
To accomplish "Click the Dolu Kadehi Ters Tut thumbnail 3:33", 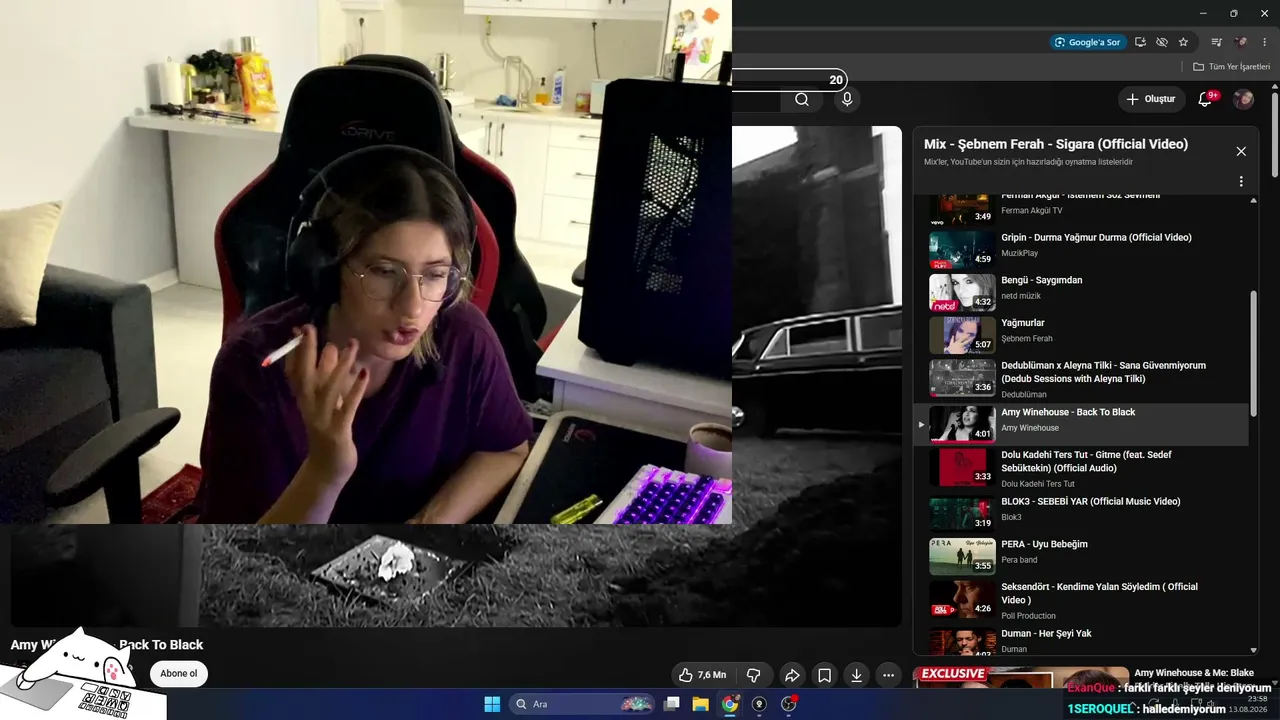I will pyautogui.click(x=962, y=467).
